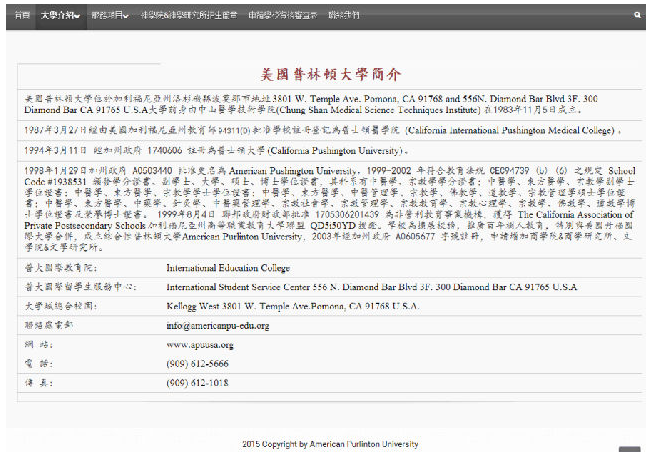This screenshot has width=652, height=462.
Task: Click the website address www.apuusa.org
Action: [x=200, y=344]
